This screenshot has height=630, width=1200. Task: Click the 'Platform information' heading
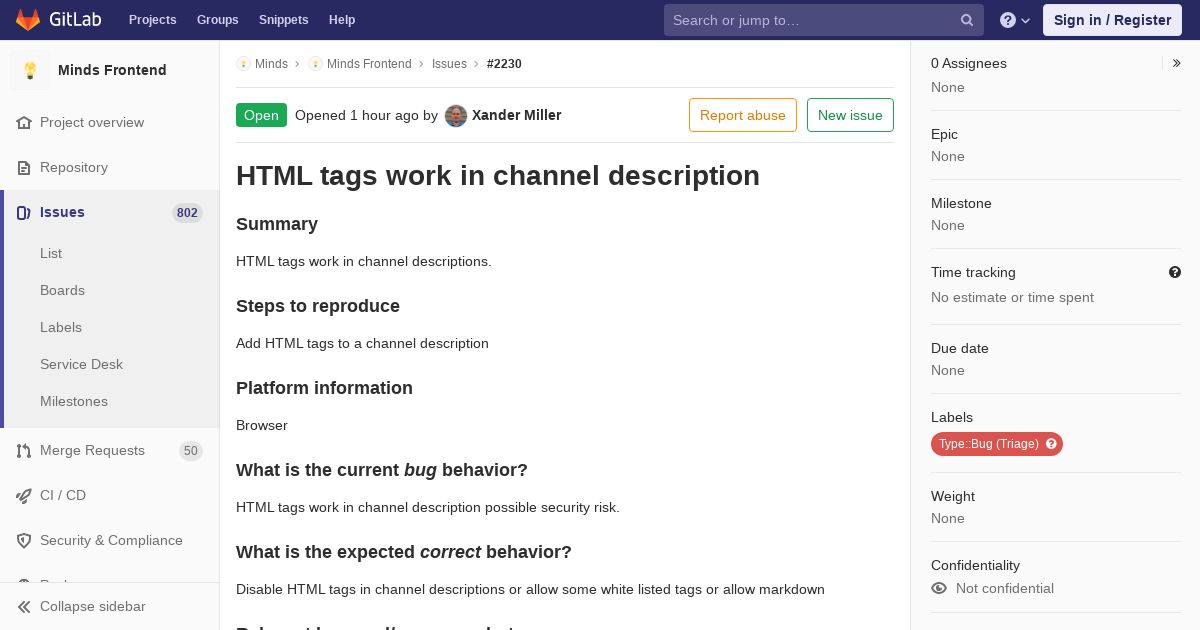[x=324, y=388]
